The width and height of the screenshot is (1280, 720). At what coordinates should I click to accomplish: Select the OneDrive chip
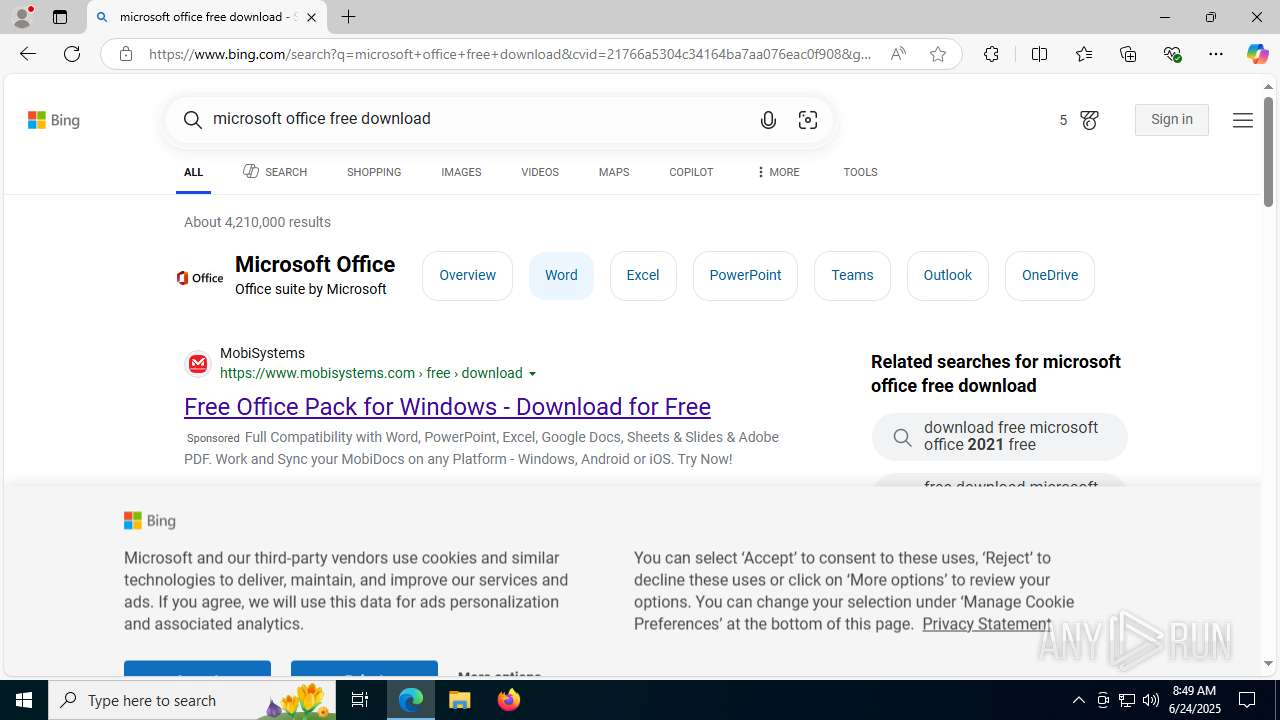click(x=1049, y=275)
